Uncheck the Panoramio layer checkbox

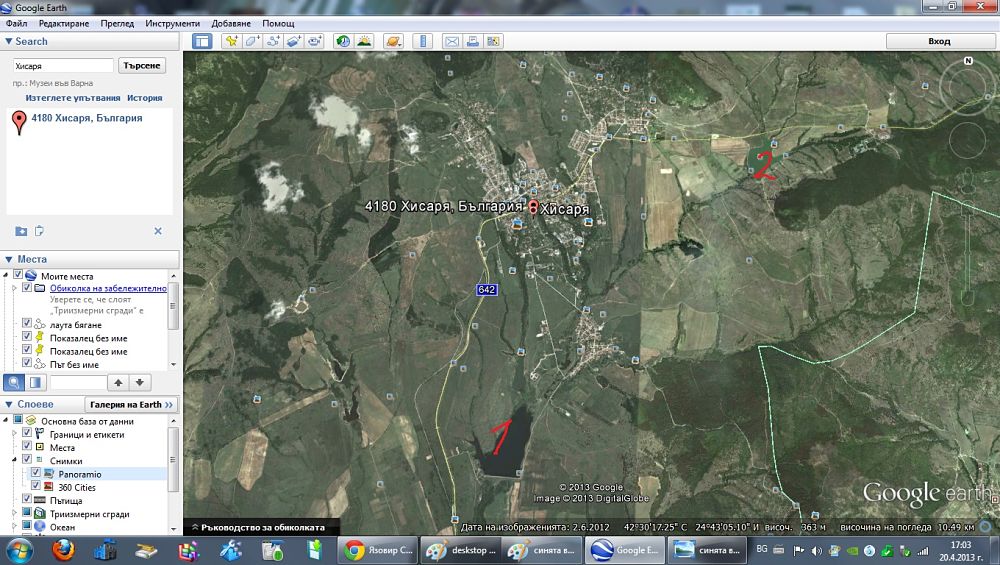click(x=37, y=473)
